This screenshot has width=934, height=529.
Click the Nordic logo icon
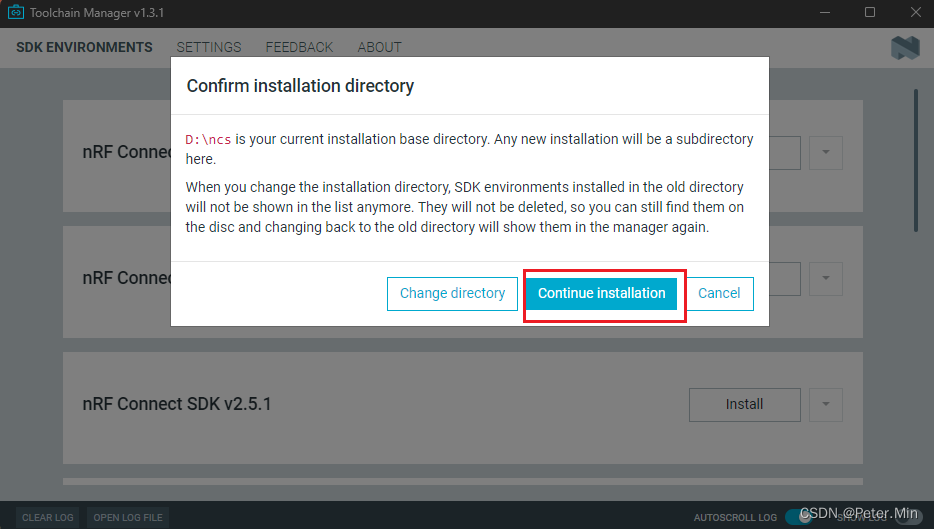[905, 48]
